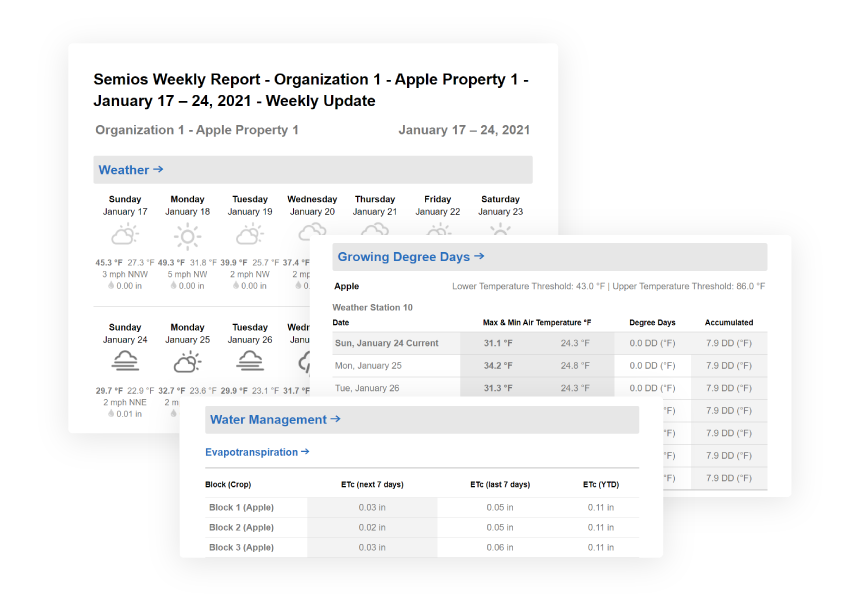Click the '3 mph NNW' wind reading

click(125, 274)
